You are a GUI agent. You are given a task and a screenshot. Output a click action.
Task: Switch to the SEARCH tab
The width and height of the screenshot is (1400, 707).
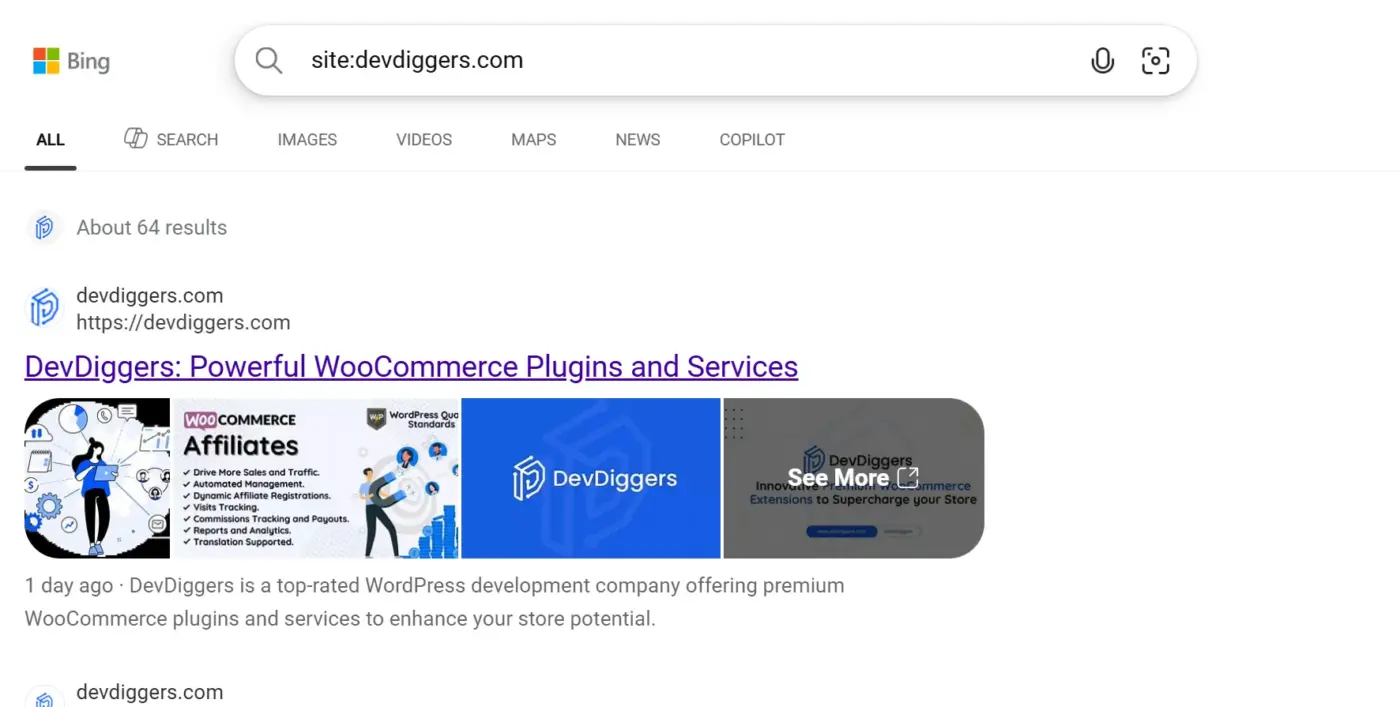tap(171, 139)
